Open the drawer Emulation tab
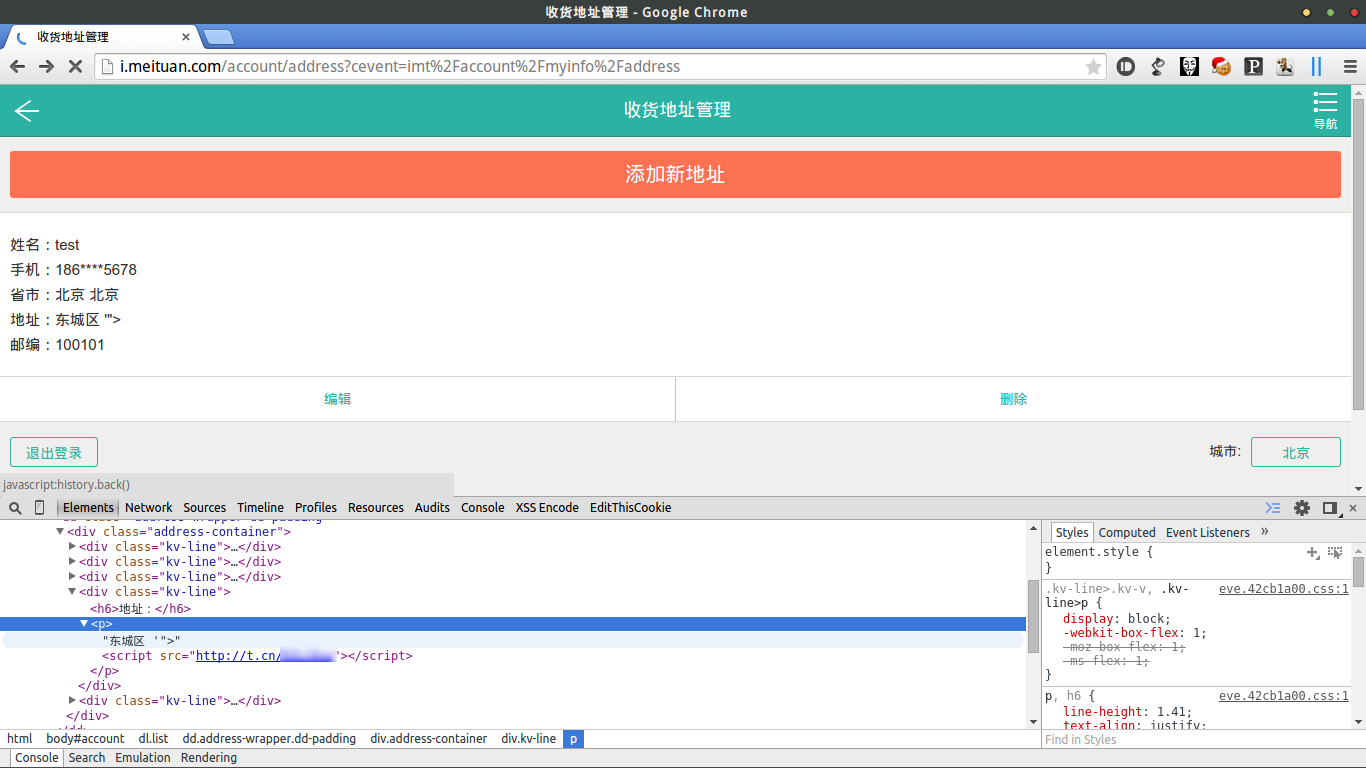 click(x=143, y=758)
